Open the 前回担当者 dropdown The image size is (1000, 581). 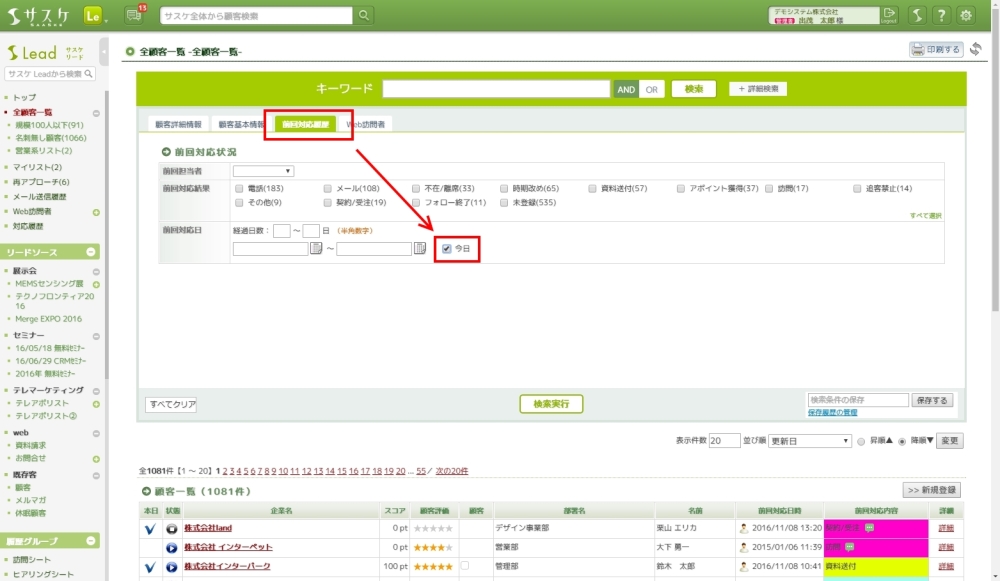pos(263,171)
